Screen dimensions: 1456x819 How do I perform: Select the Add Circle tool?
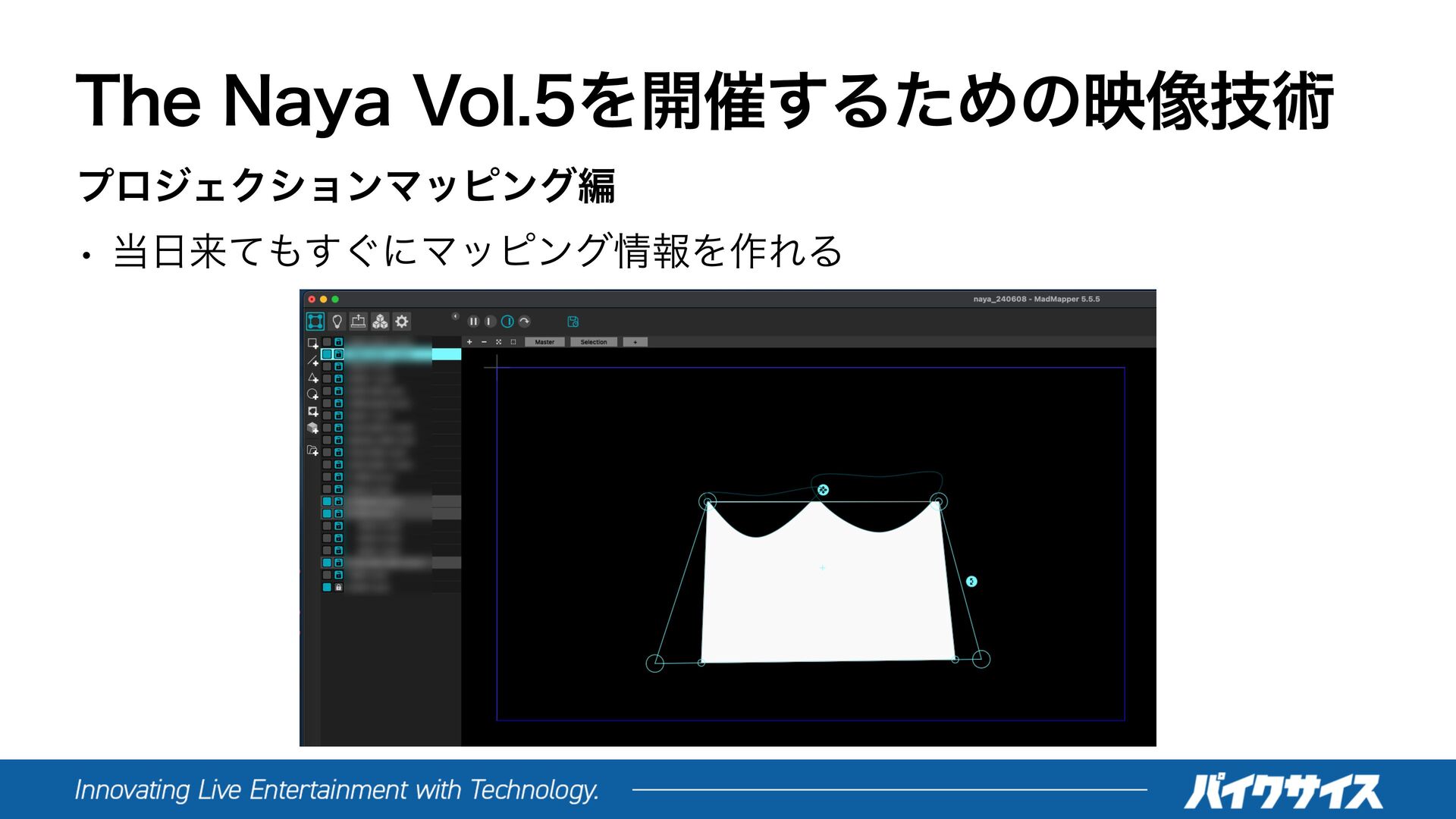[312, 394]
